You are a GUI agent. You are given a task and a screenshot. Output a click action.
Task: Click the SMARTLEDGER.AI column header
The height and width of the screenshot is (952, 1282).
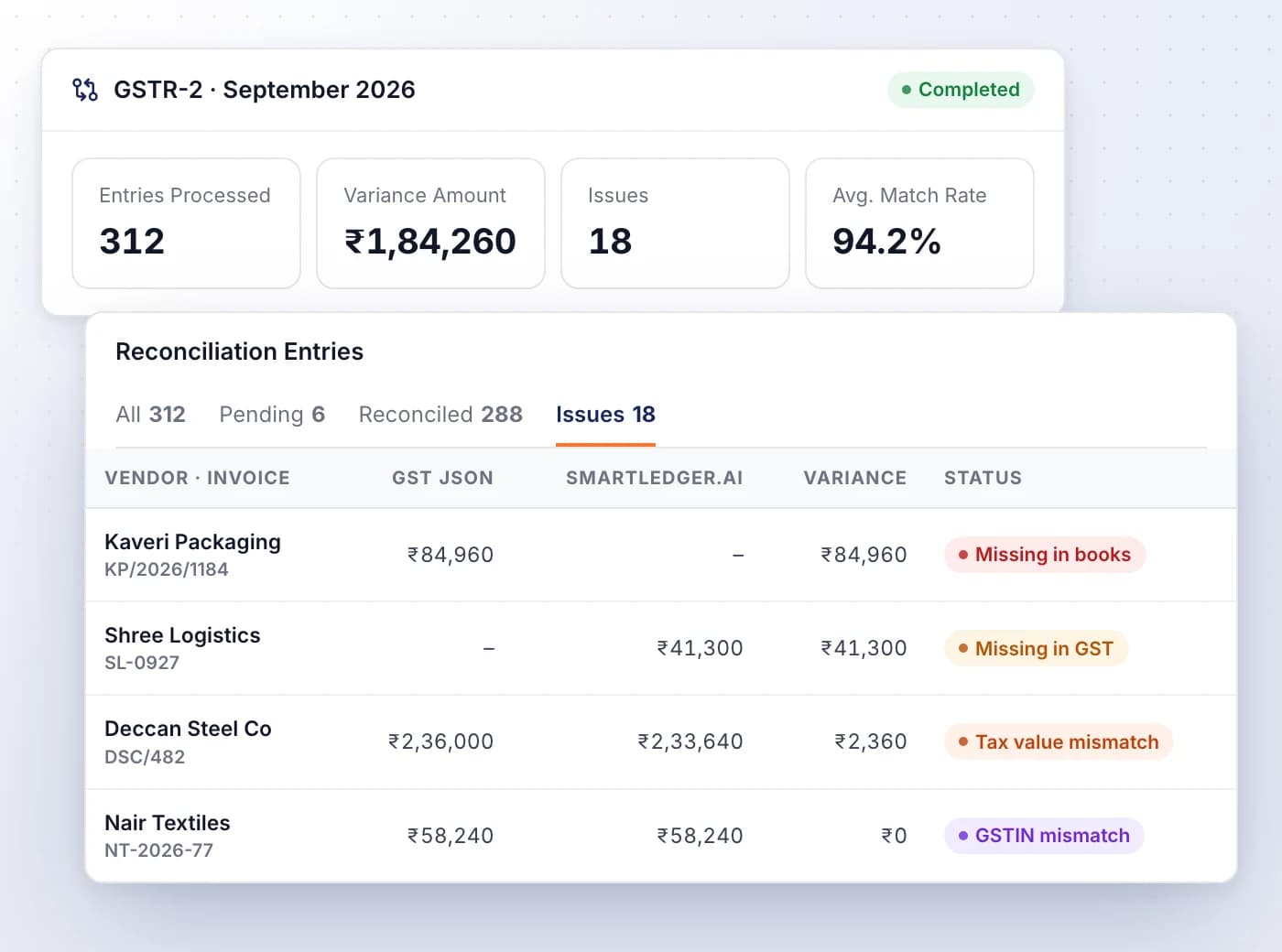(654, 478)
